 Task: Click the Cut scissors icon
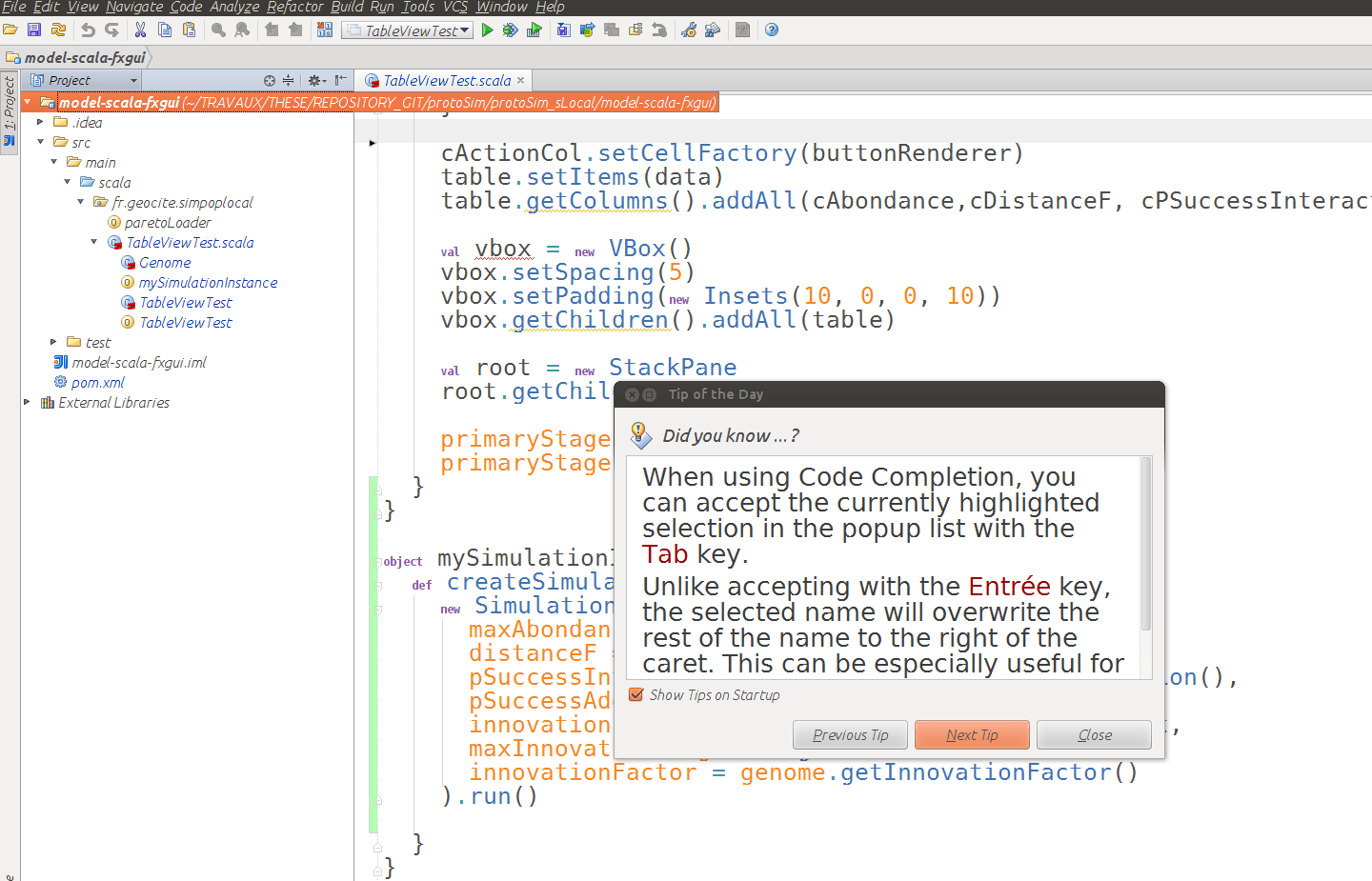[140, 30]
